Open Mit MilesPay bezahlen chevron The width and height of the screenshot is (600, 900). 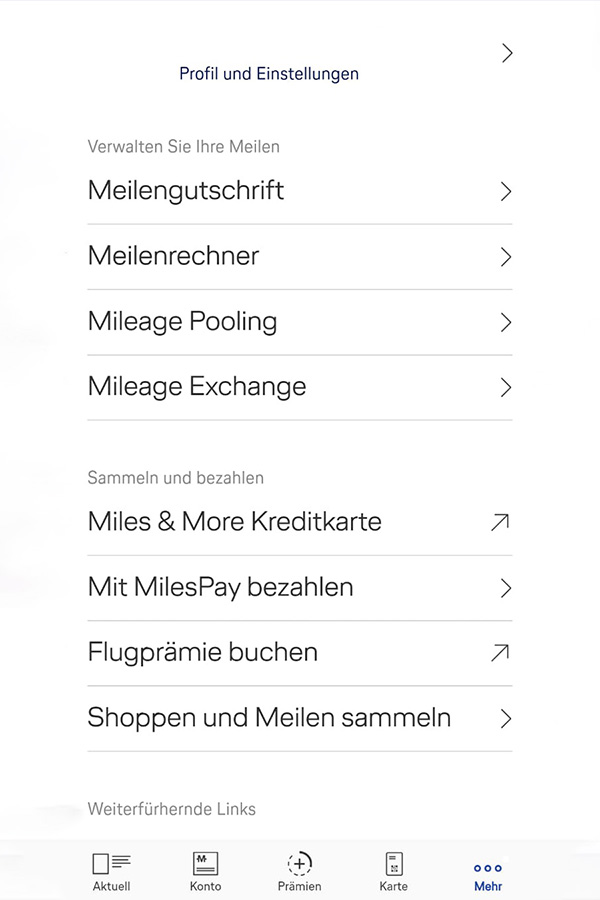(506, 587)
